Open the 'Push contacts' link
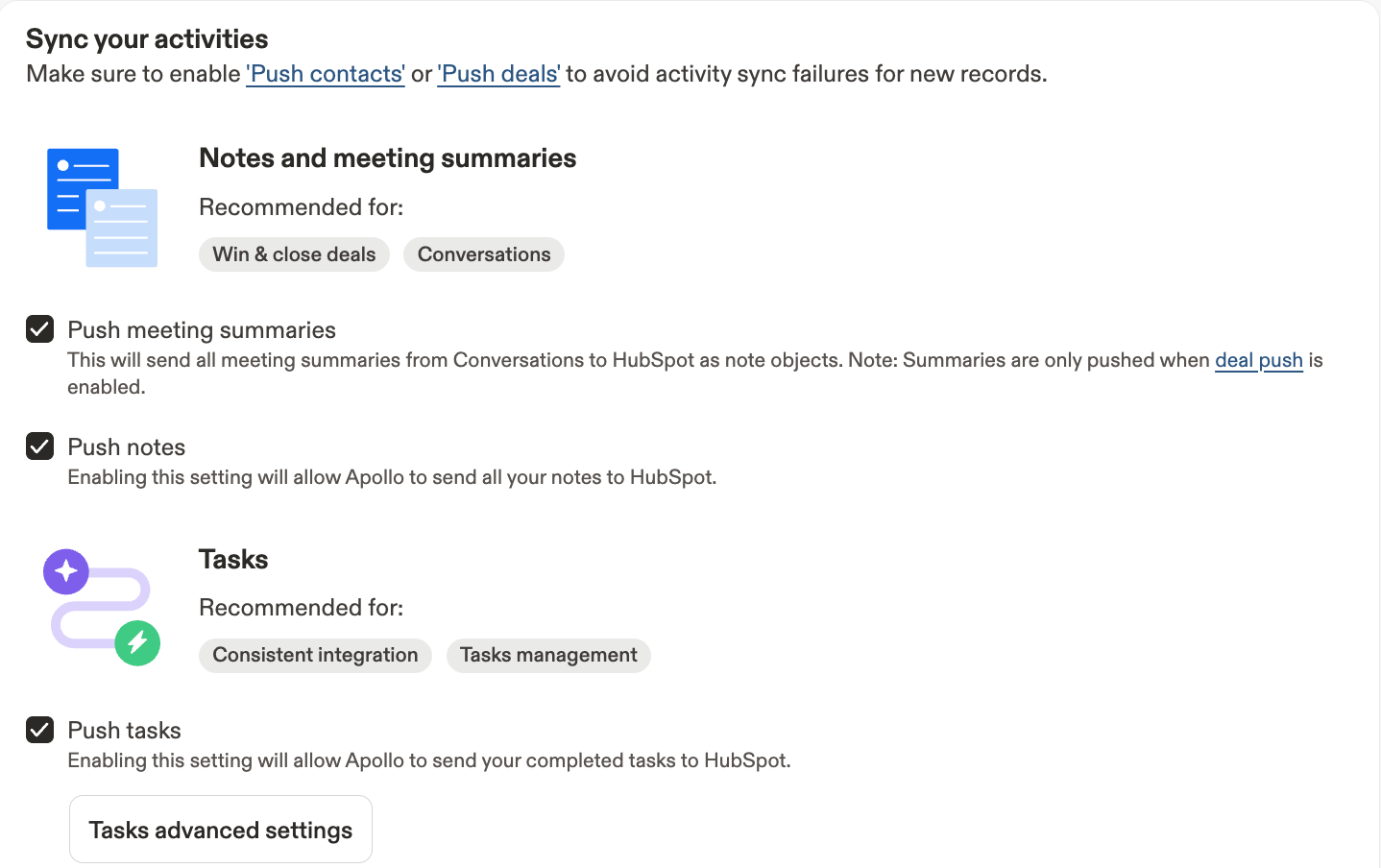 (326, 74)
